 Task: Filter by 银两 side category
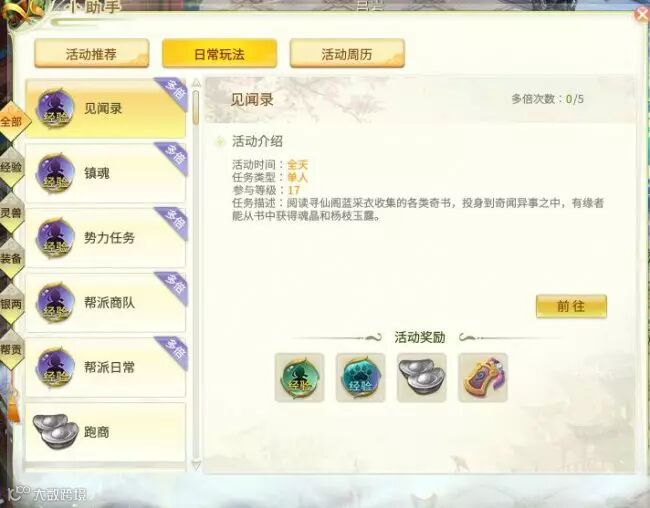(11, 304)
